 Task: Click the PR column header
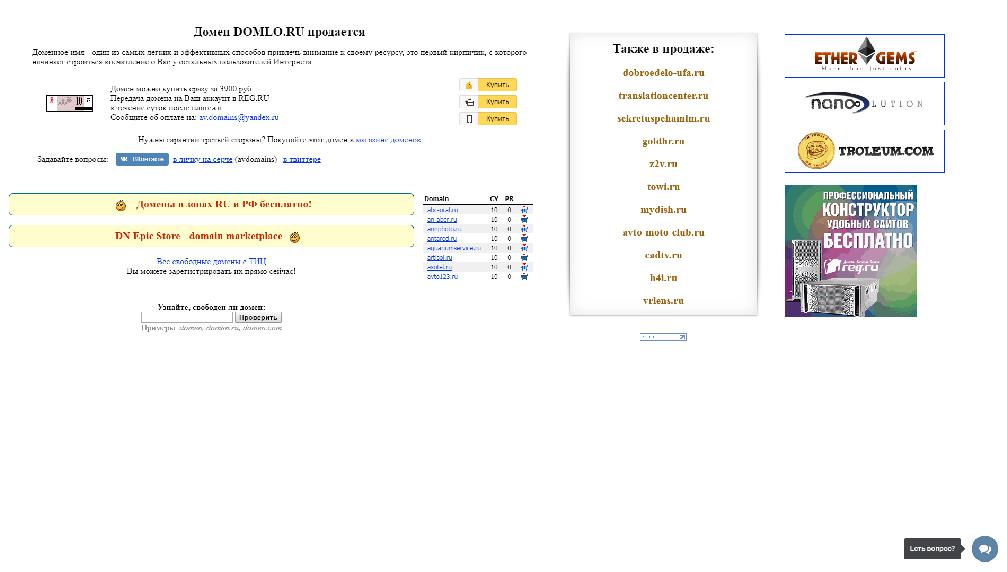pos(509,199)
